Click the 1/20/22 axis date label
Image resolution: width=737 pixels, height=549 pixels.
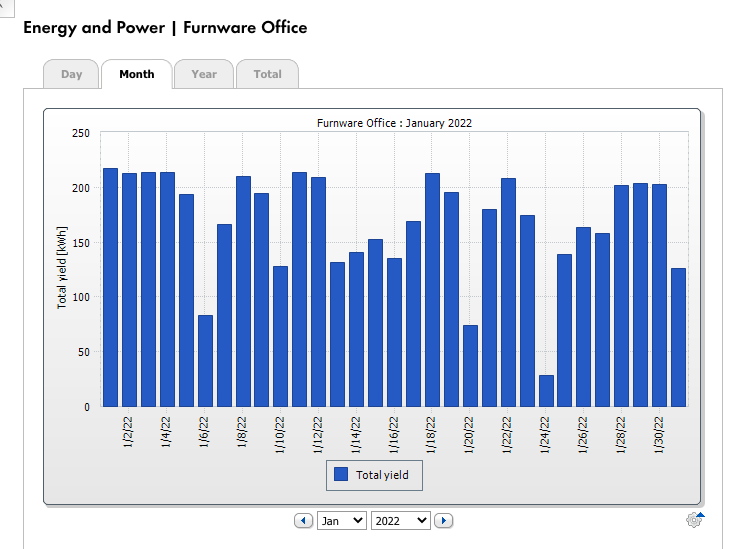click(469, 435)
